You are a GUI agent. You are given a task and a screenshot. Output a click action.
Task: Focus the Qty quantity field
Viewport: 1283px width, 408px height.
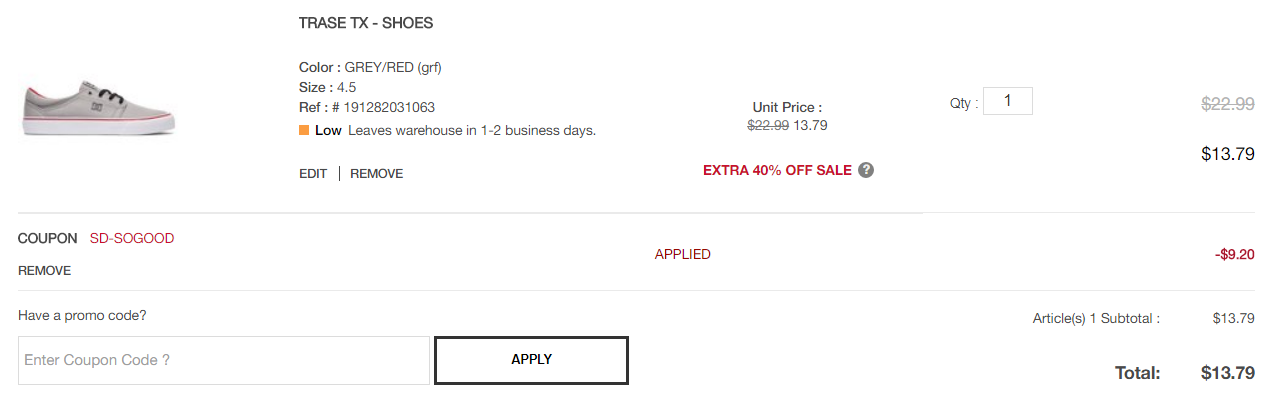click(1008, 101)
